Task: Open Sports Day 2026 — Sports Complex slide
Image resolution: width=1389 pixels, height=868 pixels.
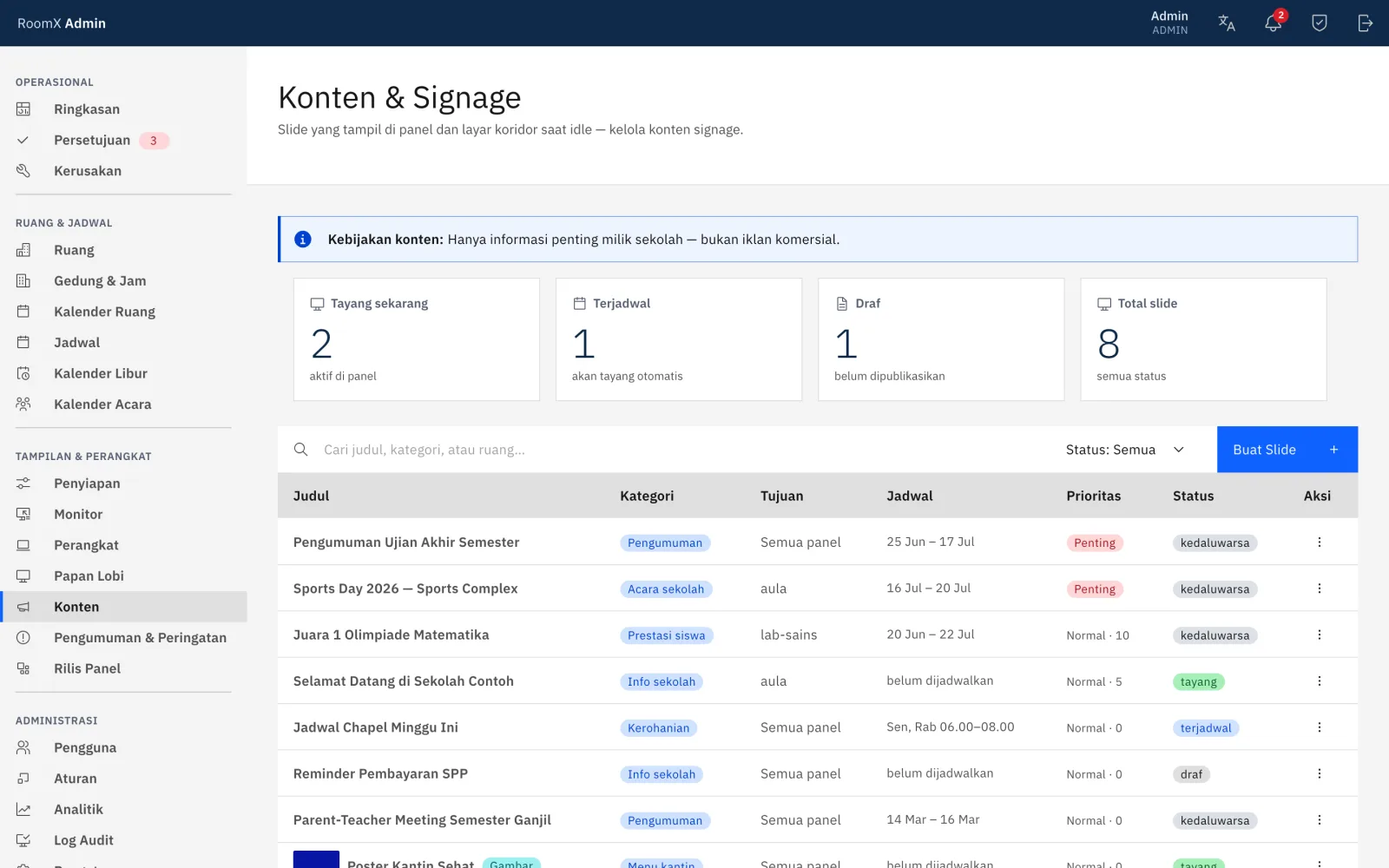Action: click(x=405, y=589)
